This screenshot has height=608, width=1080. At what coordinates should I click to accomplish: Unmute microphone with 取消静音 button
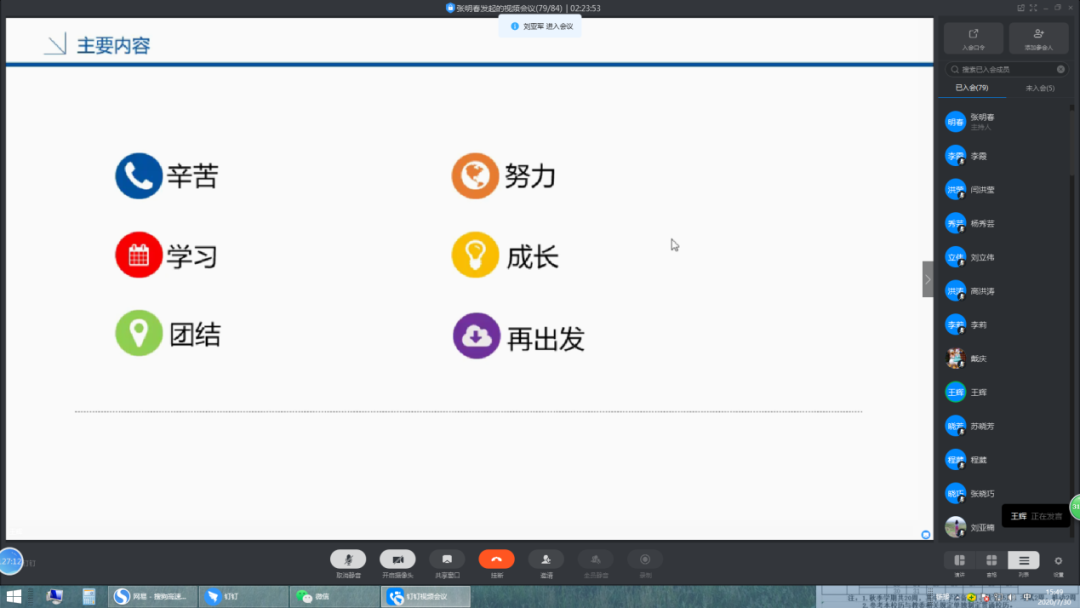tap(348, 560)
